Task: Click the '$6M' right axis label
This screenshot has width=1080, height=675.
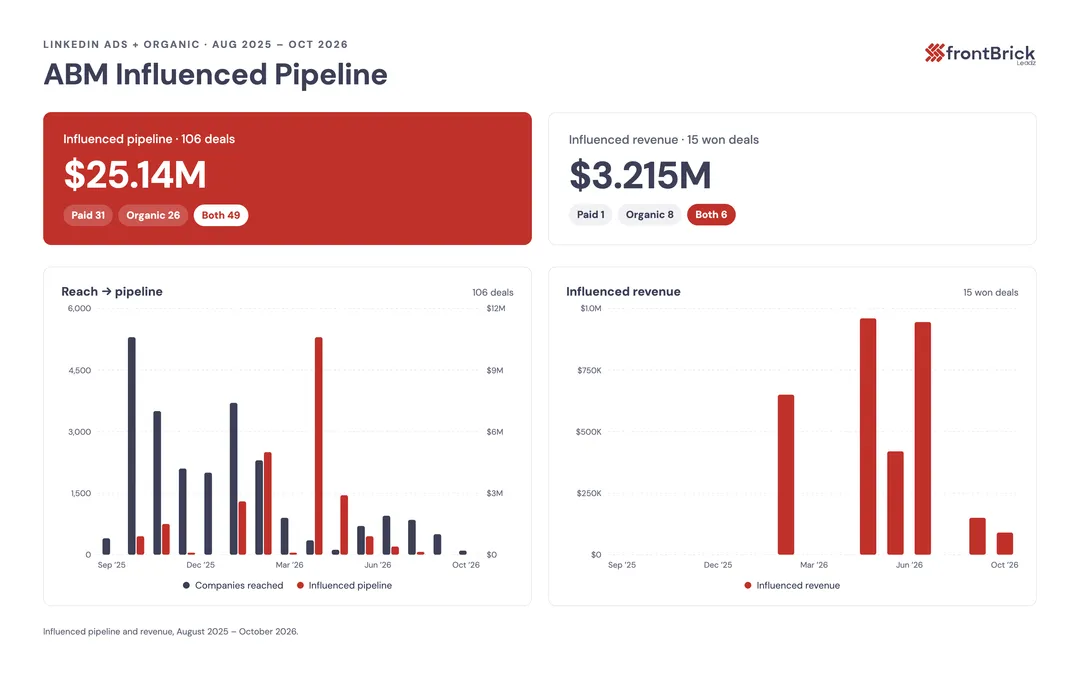Action: 495,432
